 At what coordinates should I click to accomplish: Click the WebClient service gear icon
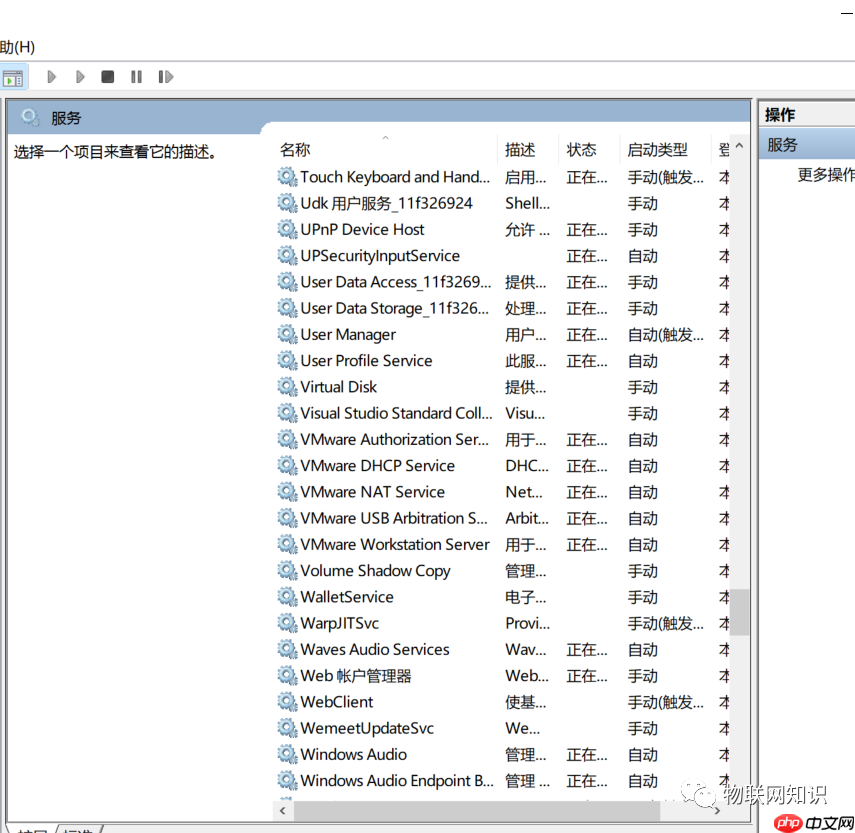pos(287,701)
